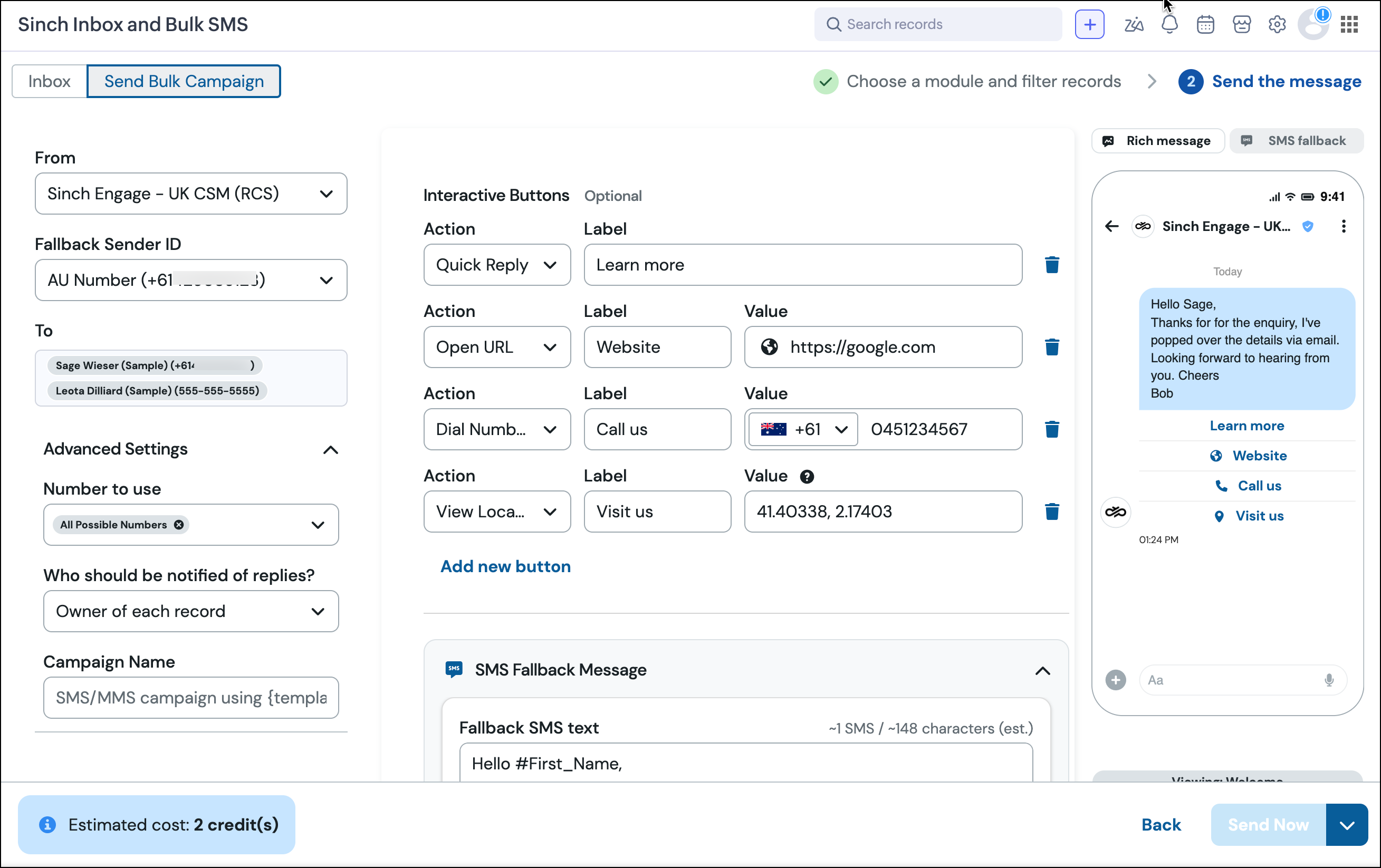
Task: Click the user profile avatar
Action: coord(1313,24)
